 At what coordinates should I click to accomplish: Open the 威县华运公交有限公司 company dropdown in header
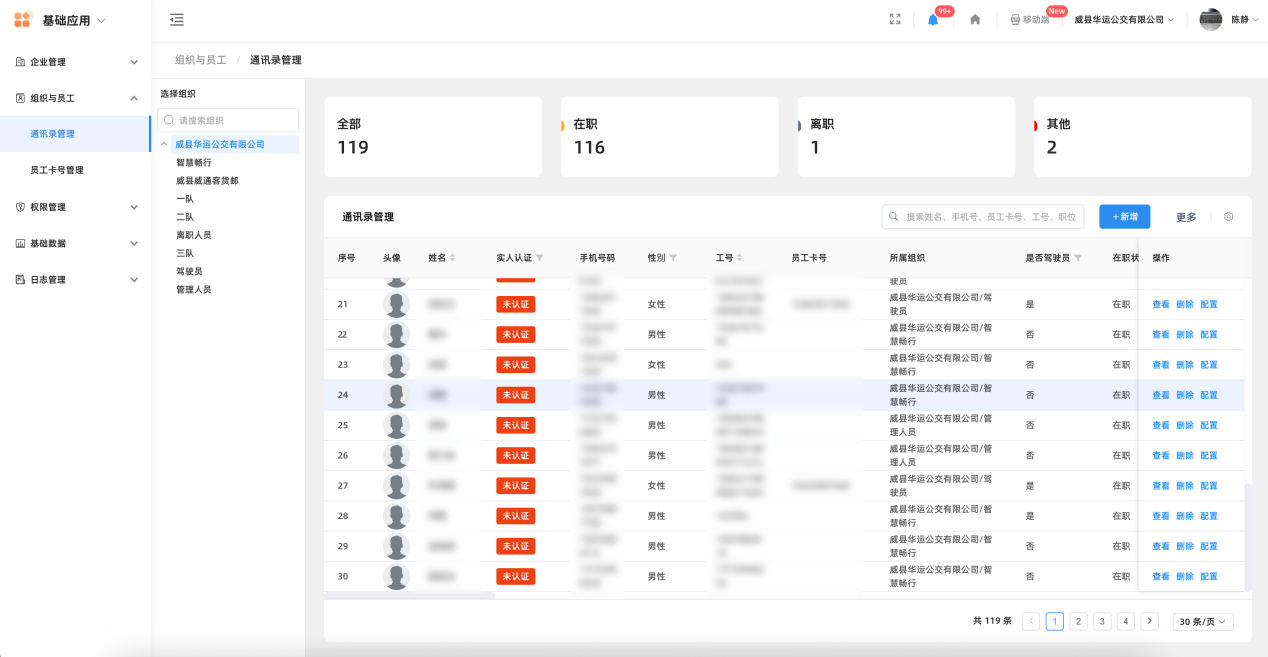(1124, 20)
